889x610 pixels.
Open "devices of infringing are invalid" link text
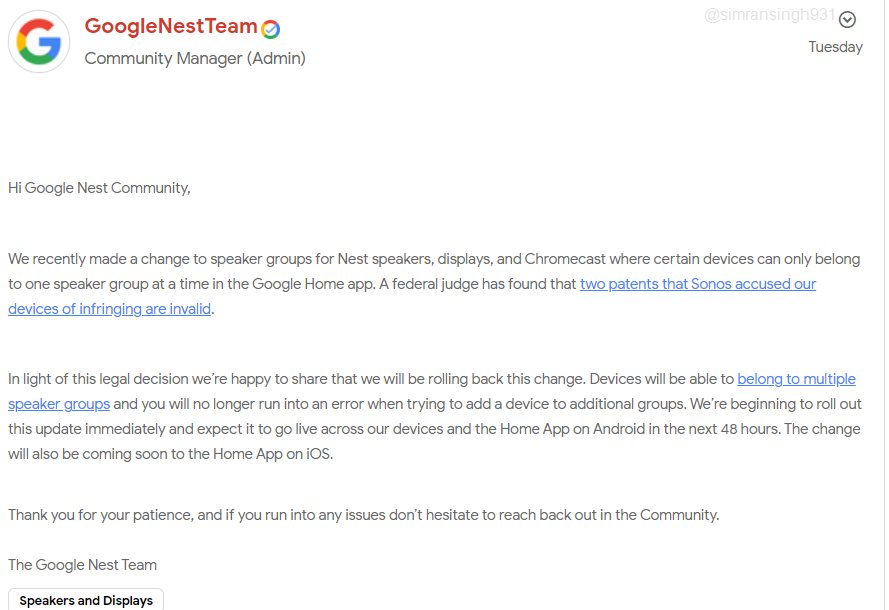tap(109, 309)
